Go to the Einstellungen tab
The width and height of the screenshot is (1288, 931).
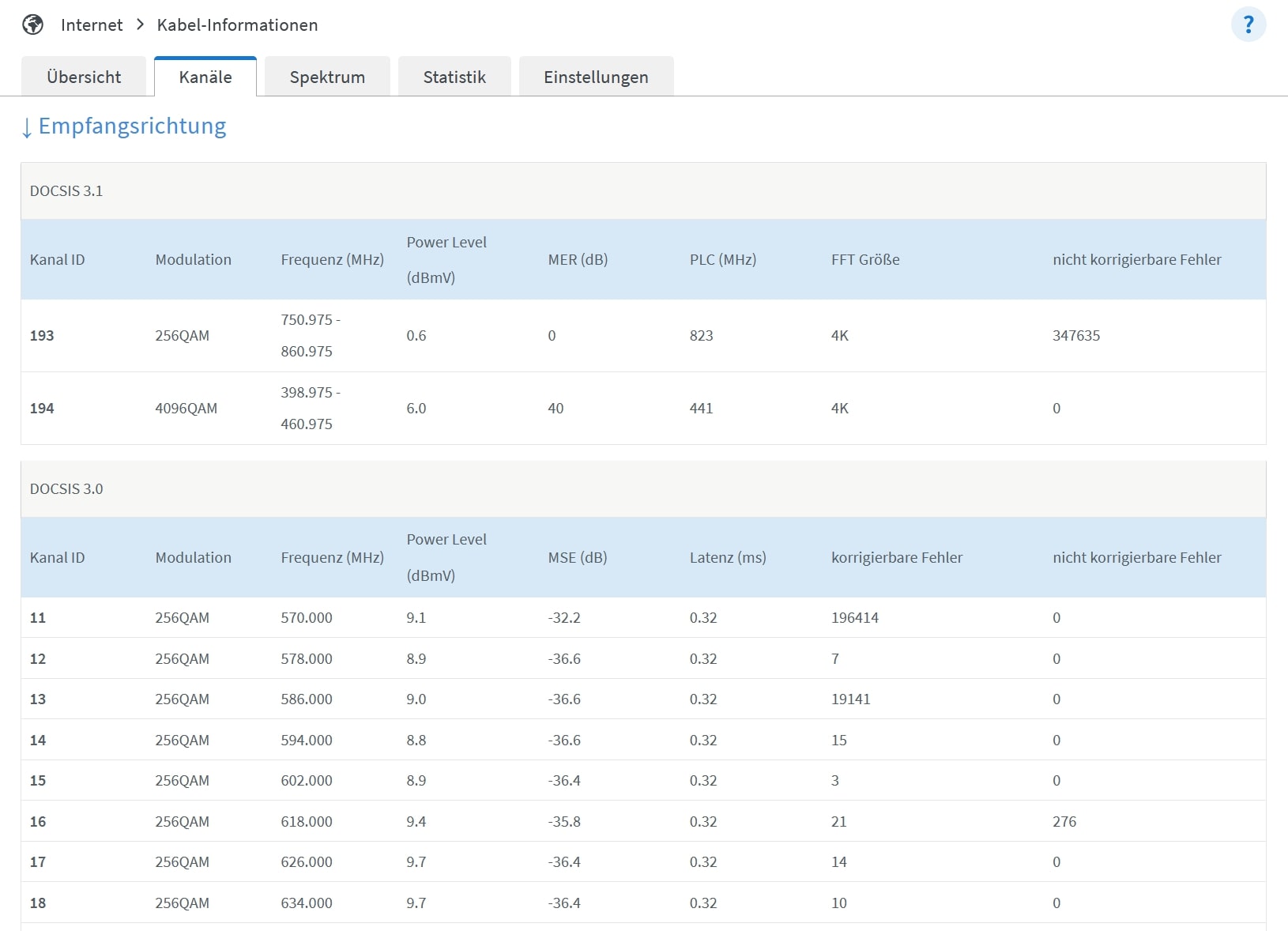(596, 77)
